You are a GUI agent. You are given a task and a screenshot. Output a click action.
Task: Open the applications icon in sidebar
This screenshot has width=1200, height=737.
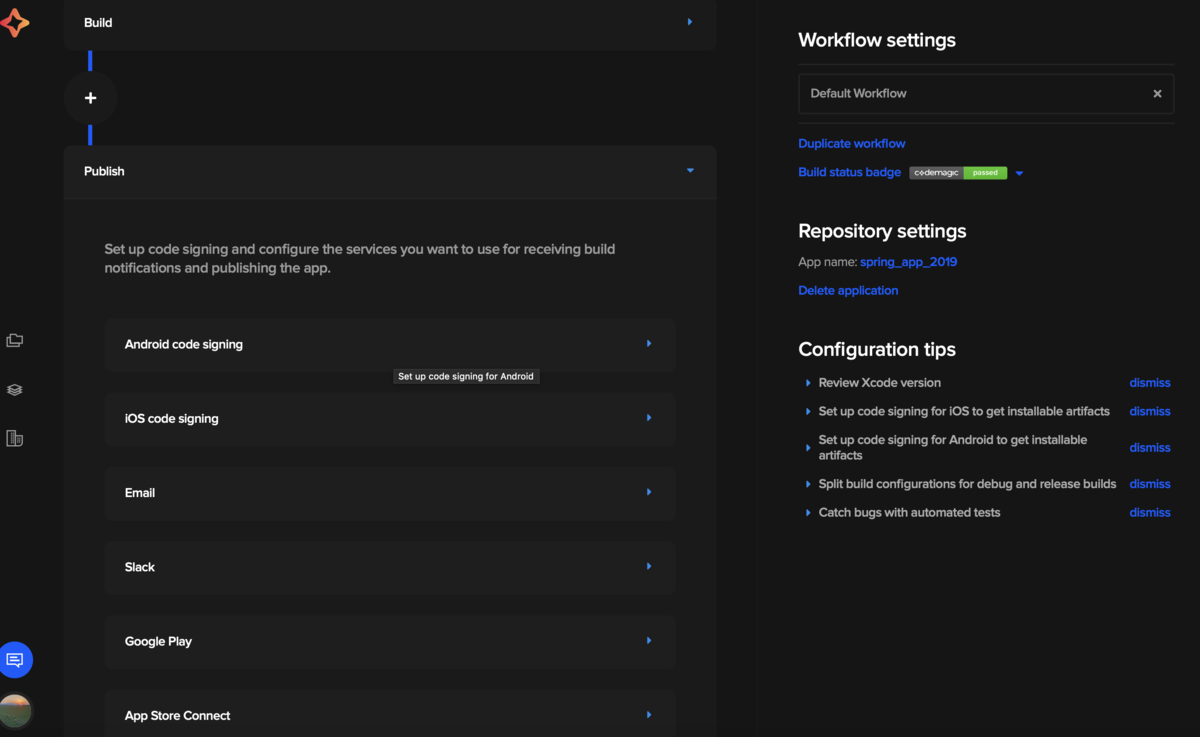click(x=15, y=341)
